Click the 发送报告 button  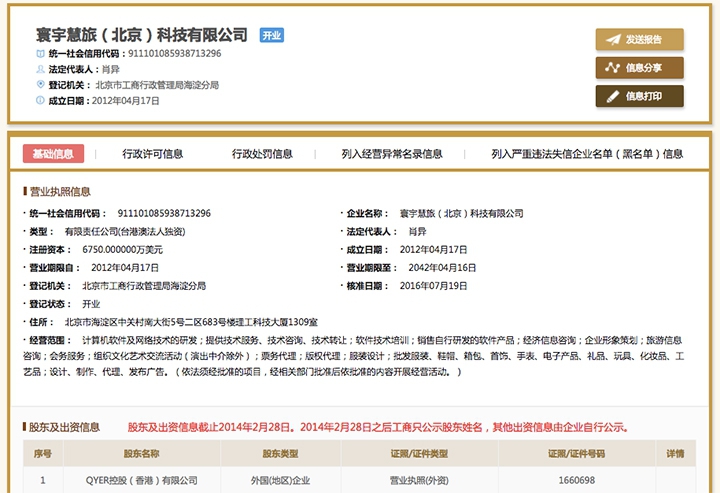640,39
